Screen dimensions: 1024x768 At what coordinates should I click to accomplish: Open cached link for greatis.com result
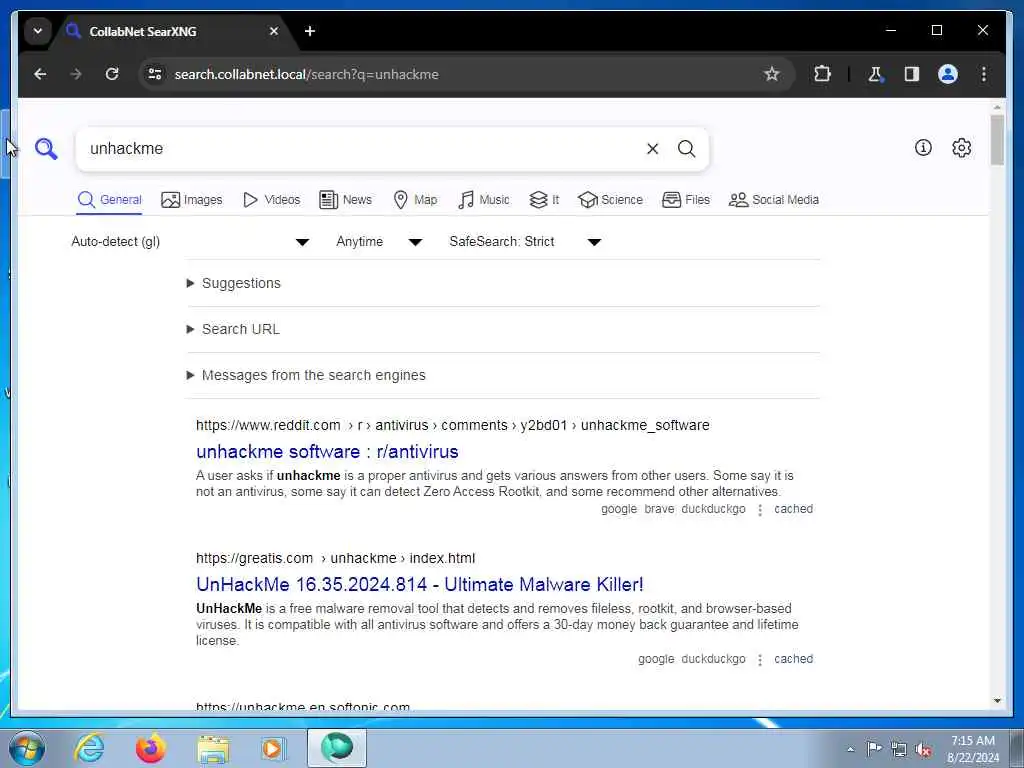[x=793, y=659]
